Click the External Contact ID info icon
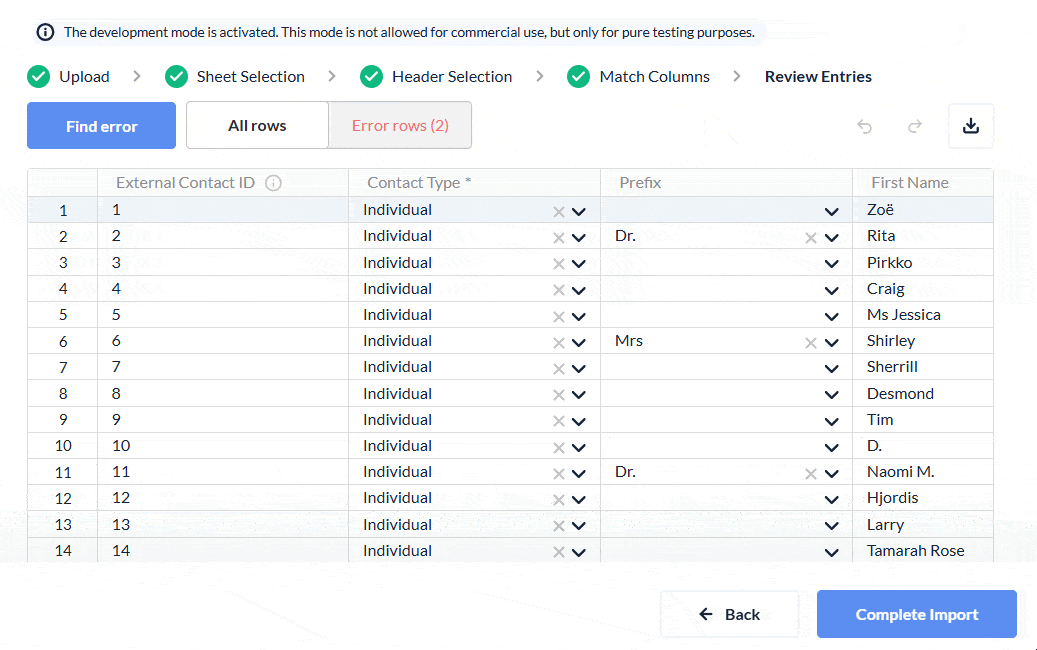 273,183
